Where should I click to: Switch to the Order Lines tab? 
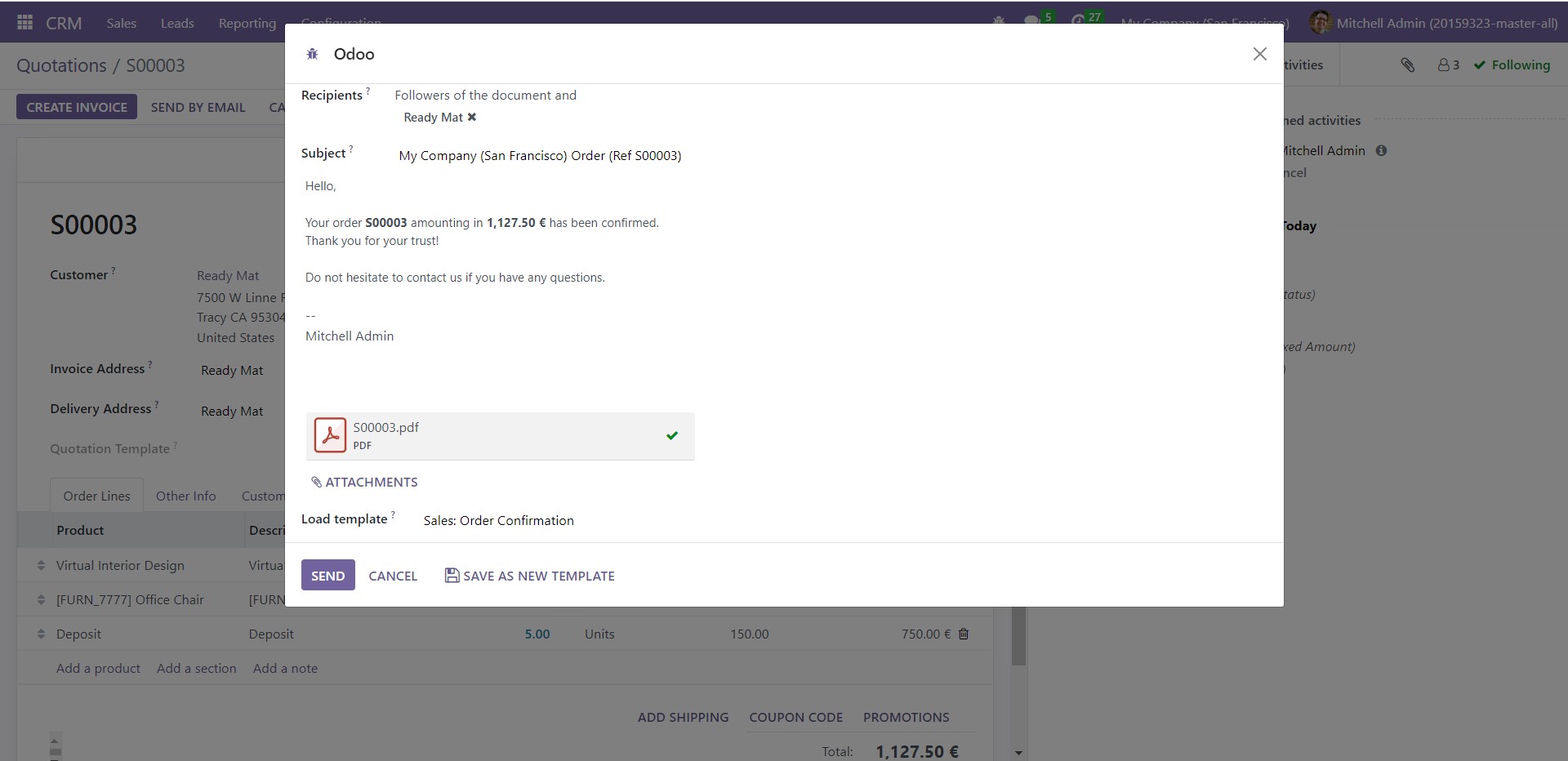pyautogui.click(x=96, y=496)
